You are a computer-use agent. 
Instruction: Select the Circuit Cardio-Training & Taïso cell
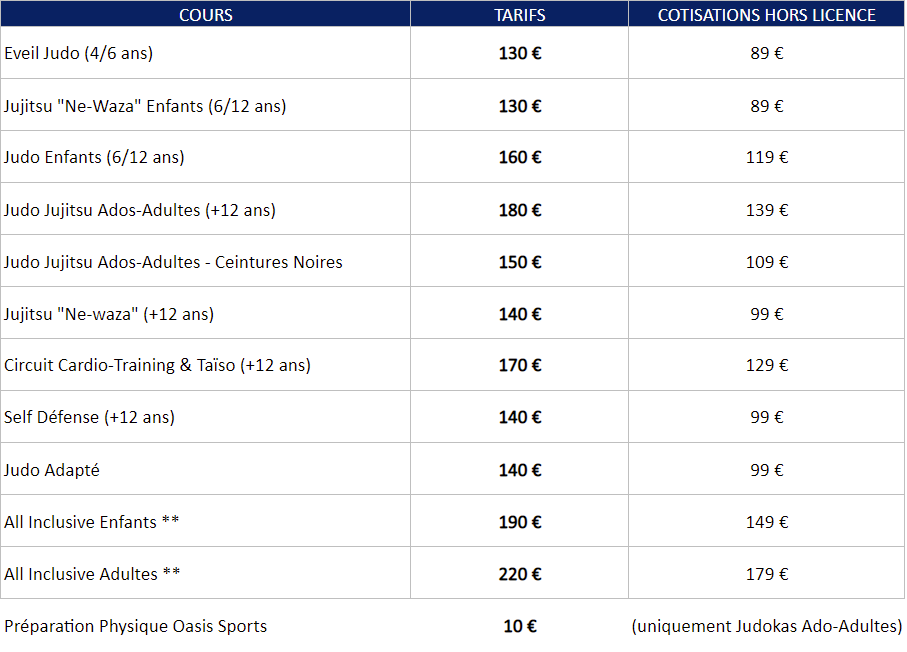click(157, 365)
